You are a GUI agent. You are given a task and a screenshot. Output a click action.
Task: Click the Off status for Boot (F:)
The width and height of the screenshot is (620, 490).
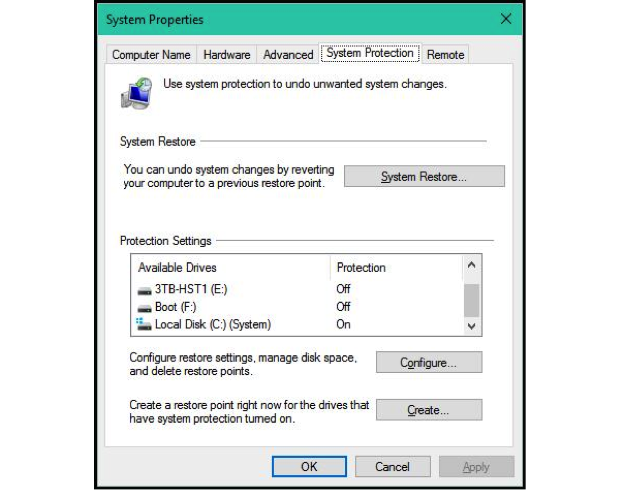point(343,307)
